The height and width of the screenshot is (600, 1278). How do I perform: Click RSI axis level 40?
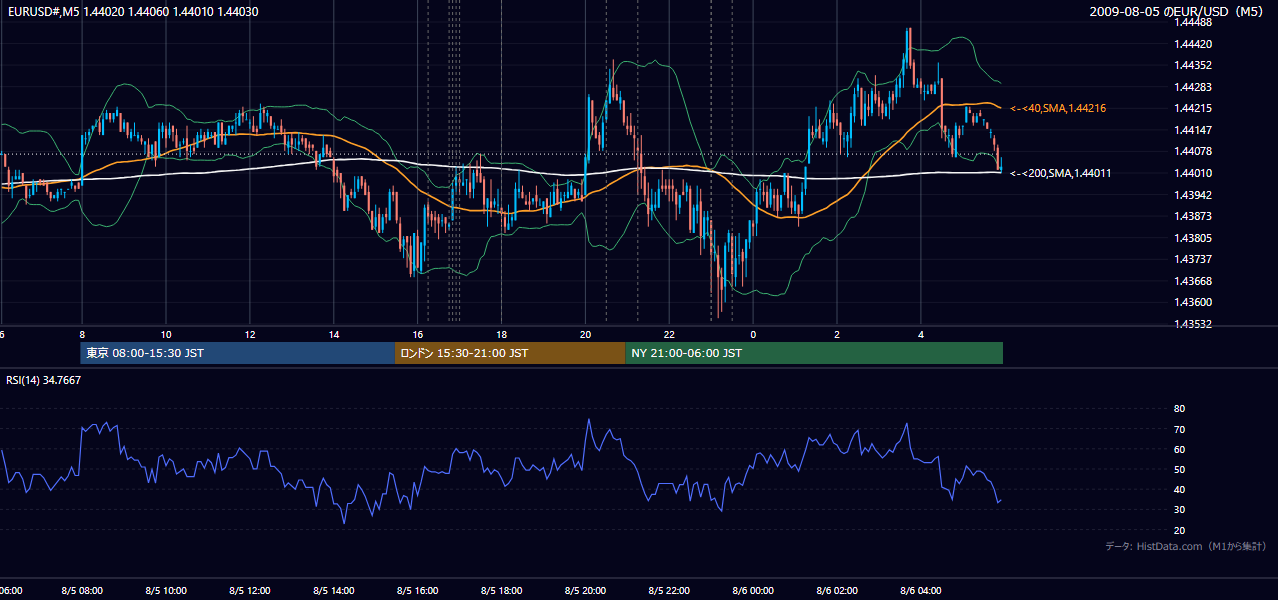[1180, 490]
